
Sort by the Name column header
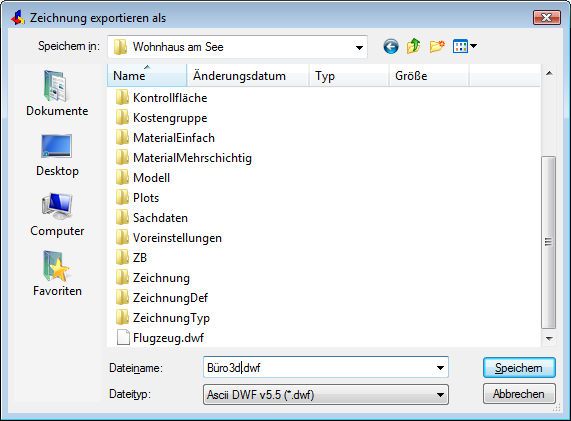click(x=147, y=76)
